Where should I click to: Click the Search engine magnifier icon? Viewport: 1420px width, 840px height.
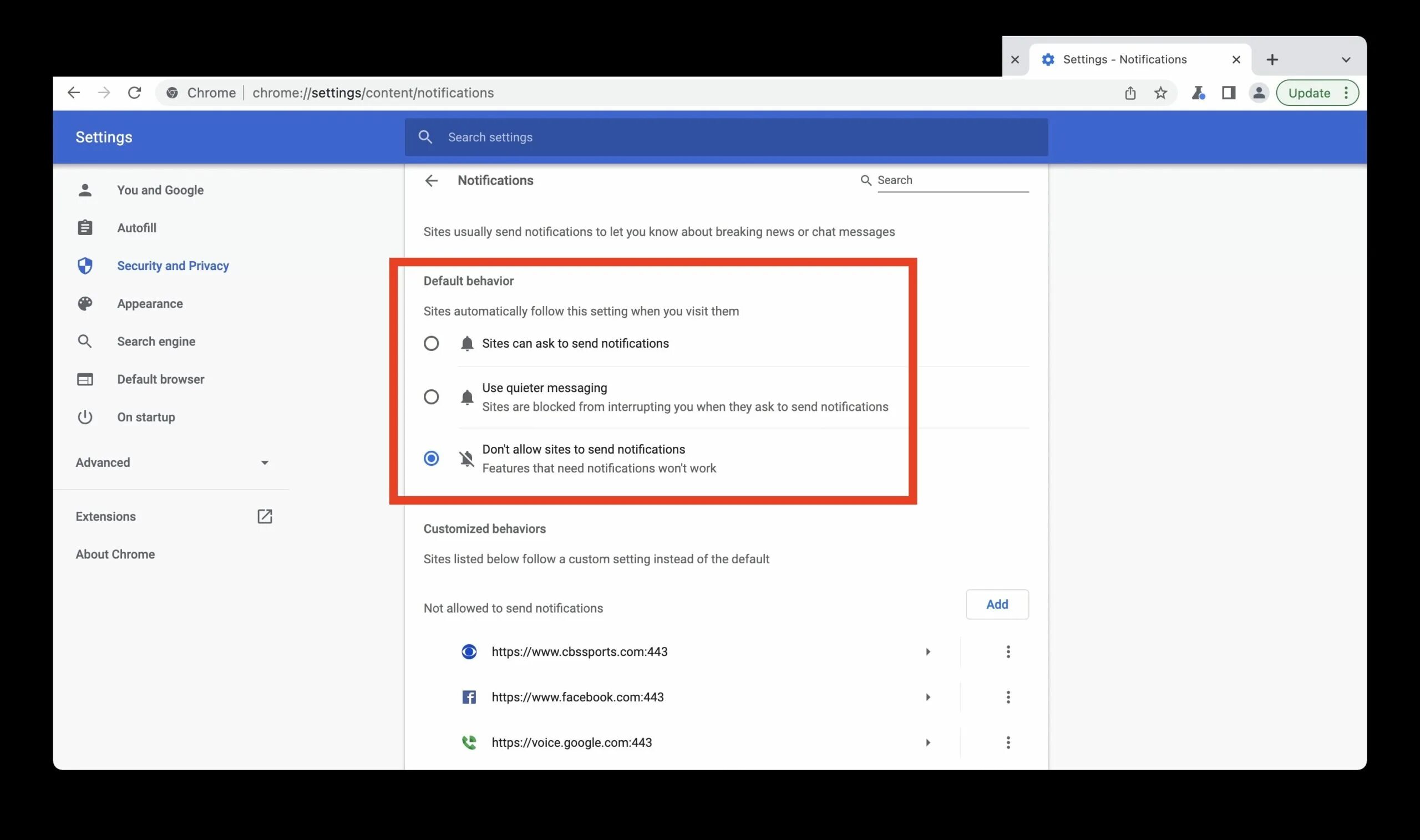(85, 342)
